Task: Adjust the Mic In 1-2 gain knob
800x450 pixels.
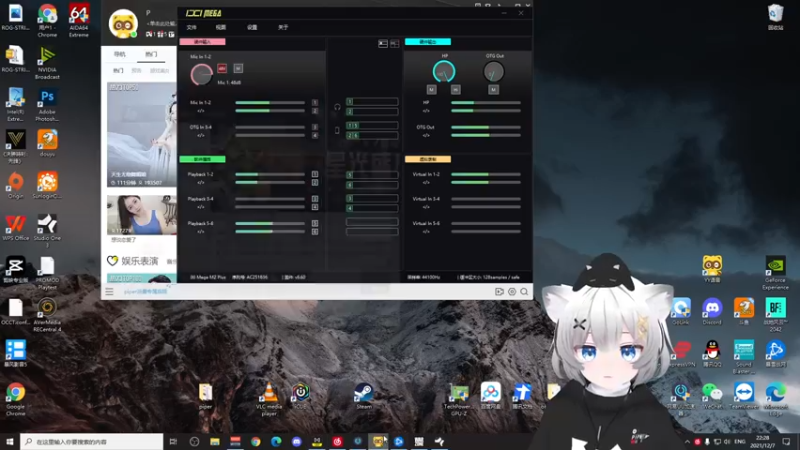Action: point(201,74)
